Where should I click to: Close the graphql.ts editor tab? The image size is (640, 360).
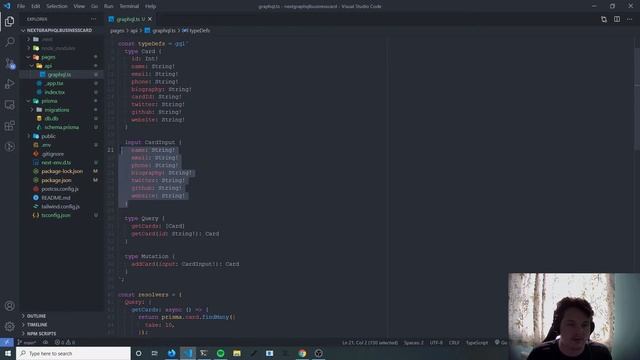150,19
